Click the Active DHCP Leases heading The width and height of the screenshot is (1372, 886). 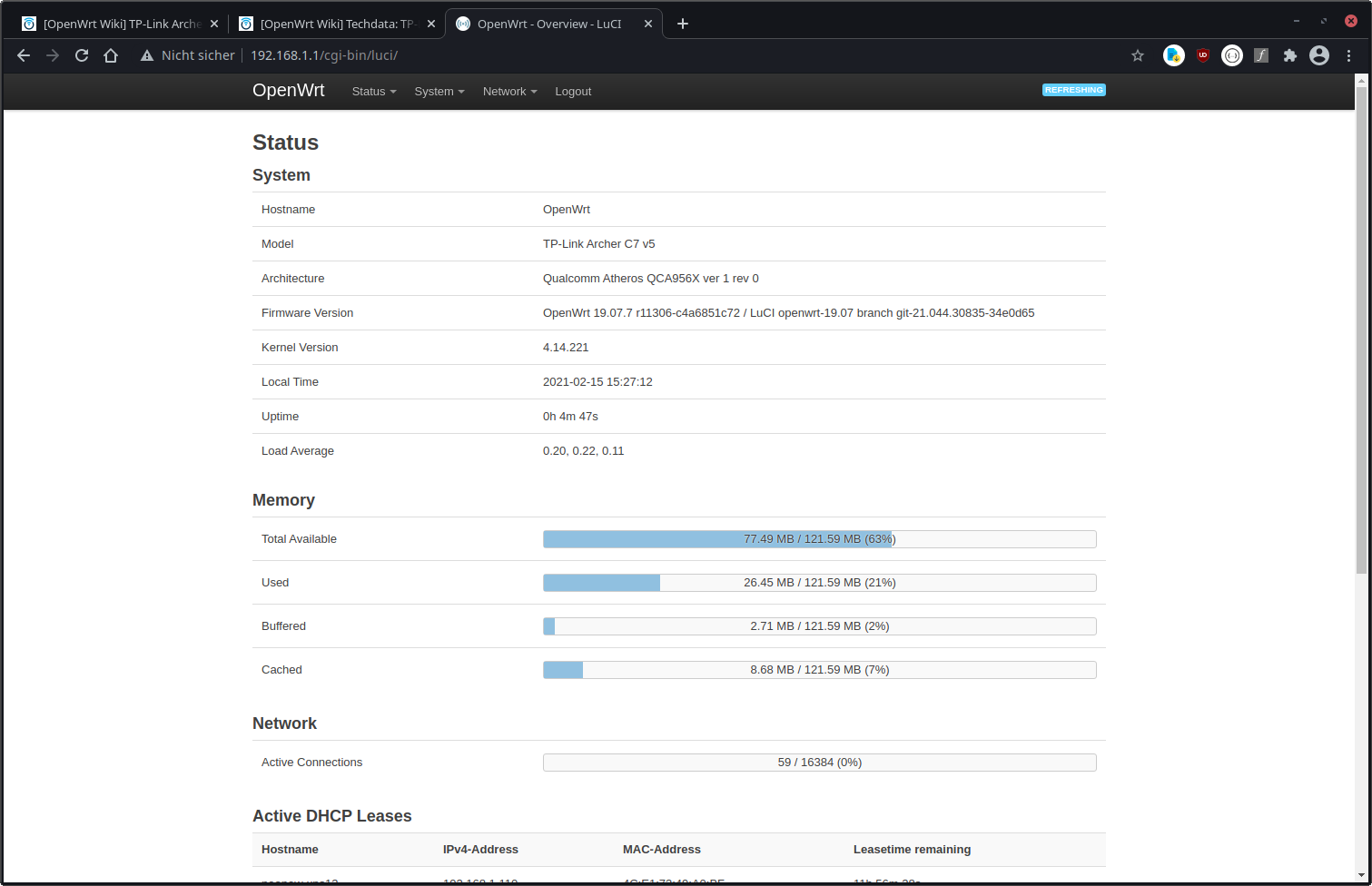click(x=332, y=816)
